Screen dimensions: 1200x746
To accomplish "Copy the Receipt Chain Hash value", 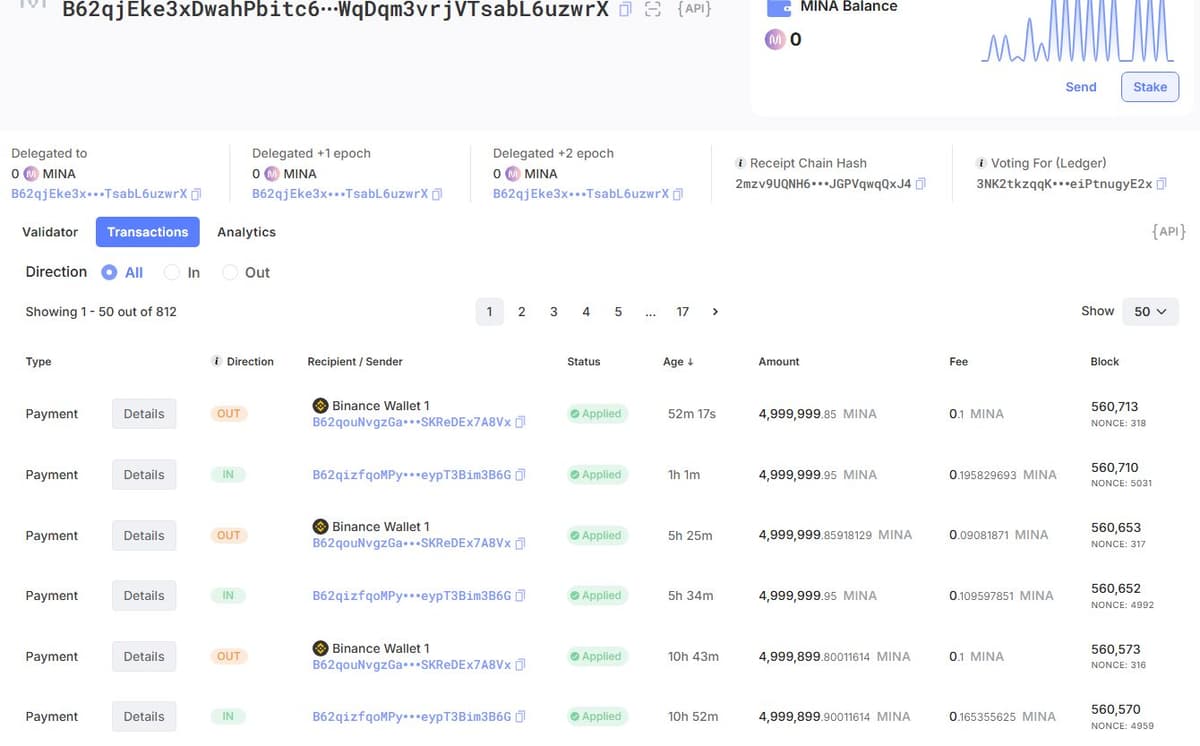I will coord(921,184).
